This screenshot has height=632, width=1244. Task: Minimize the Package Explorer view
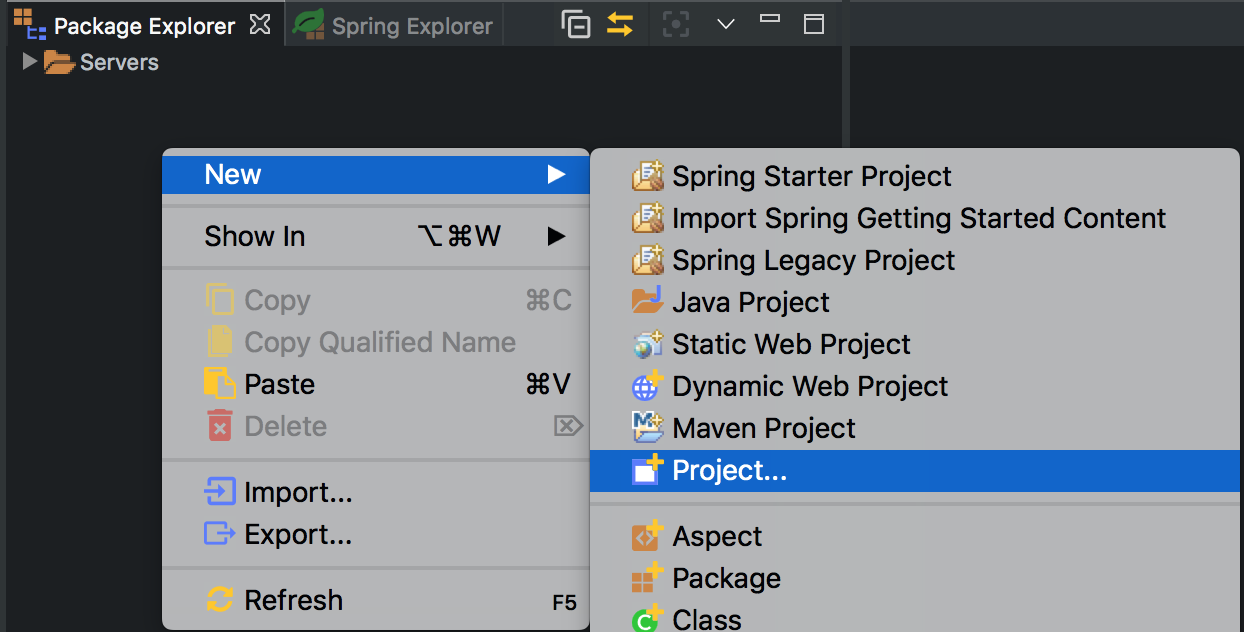(x=770, y=20)
